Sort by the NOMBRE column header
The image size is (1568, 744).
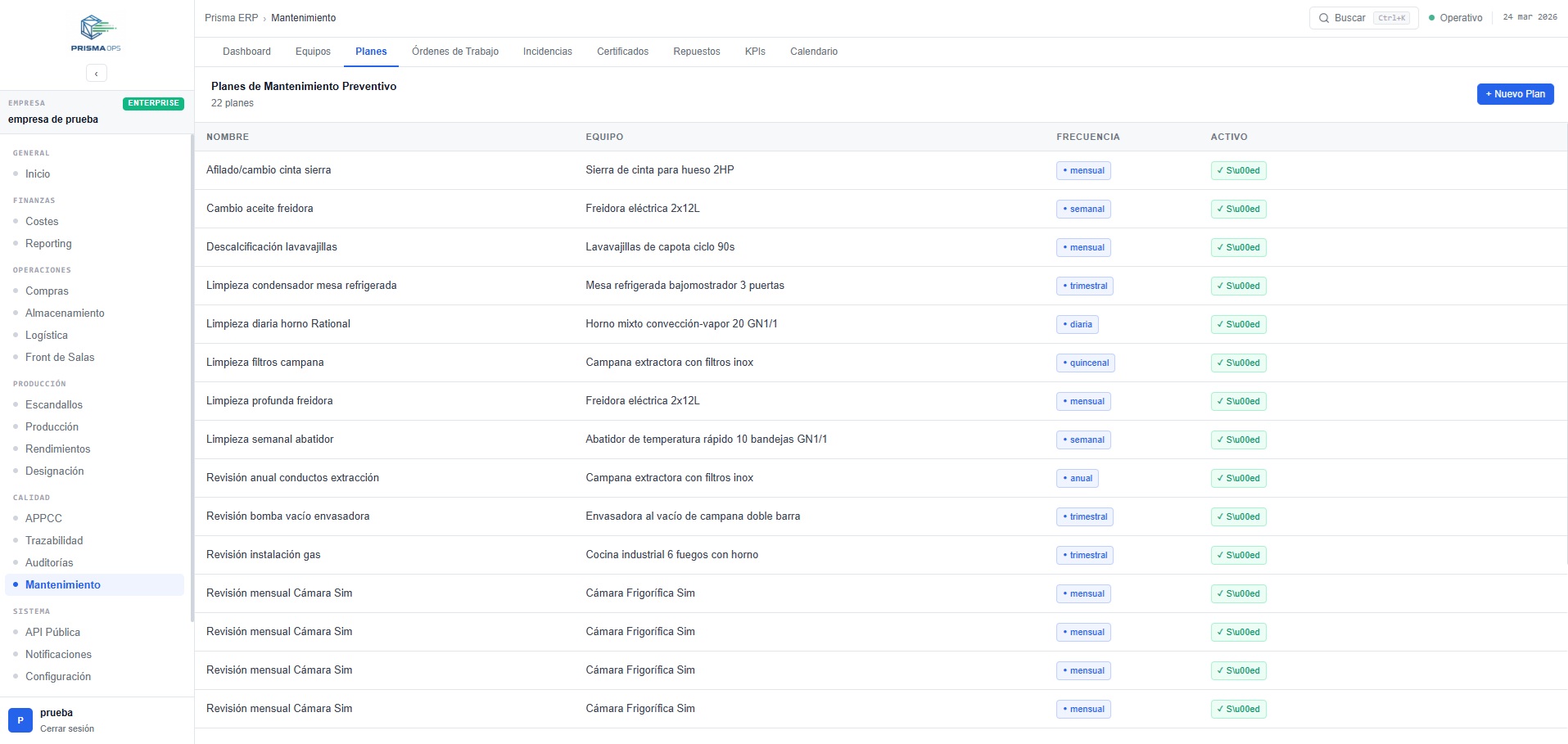(x=228, y=138)
